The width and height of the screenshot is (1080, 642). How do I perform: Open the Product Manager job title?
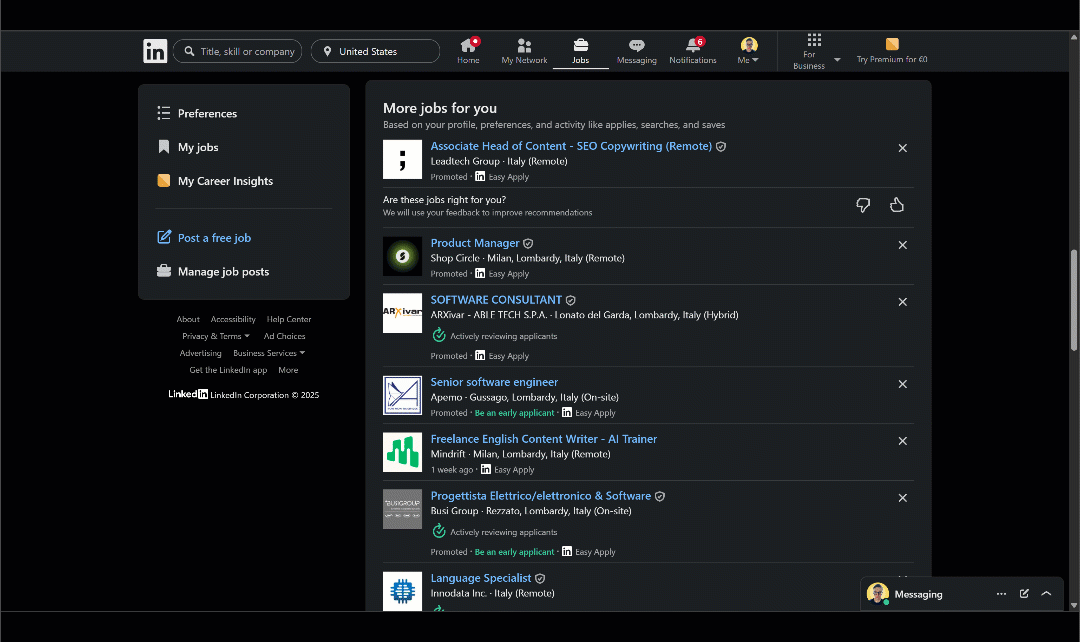[475, 243]
